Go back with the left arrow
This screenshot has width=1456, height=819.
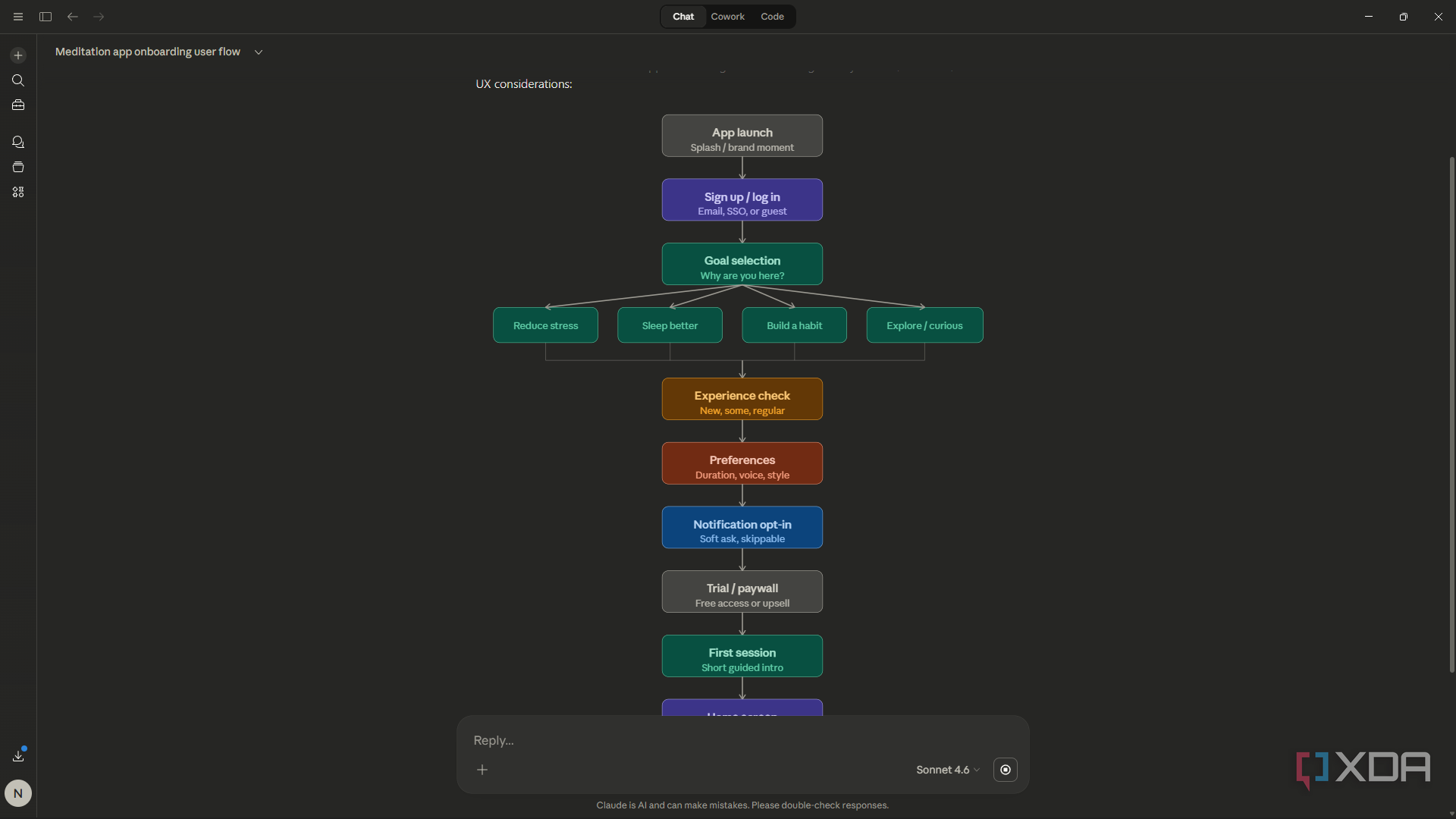pos(73,17)
